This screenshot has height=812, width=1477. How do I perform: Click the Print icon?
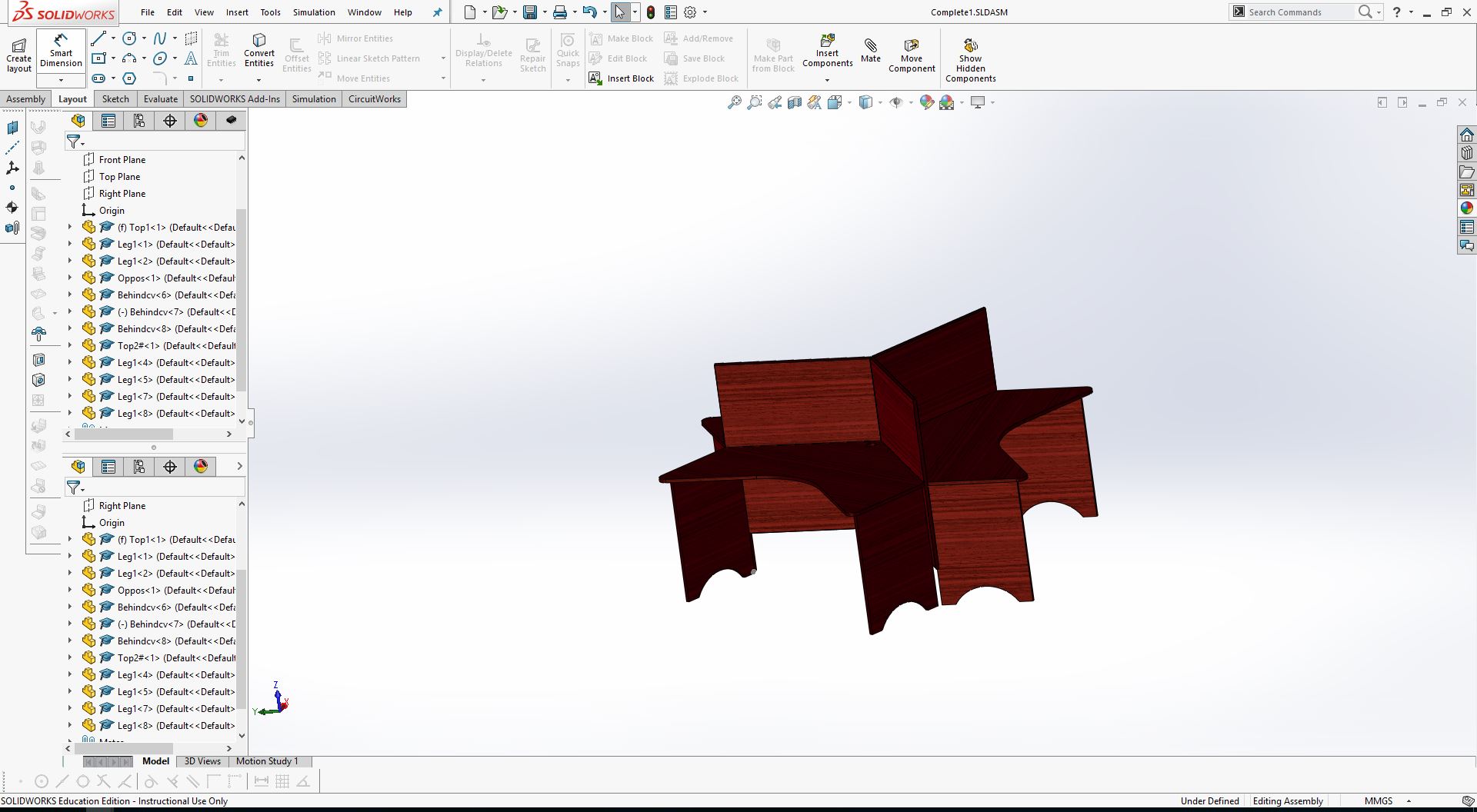(x=560, y=12)
